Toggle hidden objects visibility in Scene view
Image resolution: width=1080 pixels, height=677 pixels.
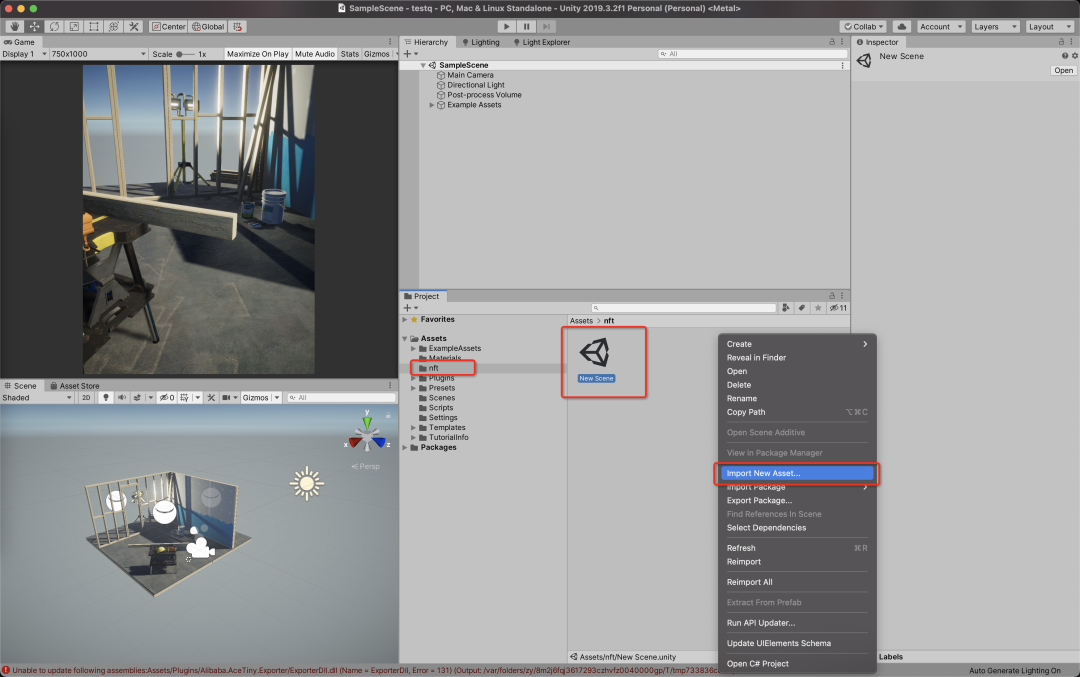167,397
